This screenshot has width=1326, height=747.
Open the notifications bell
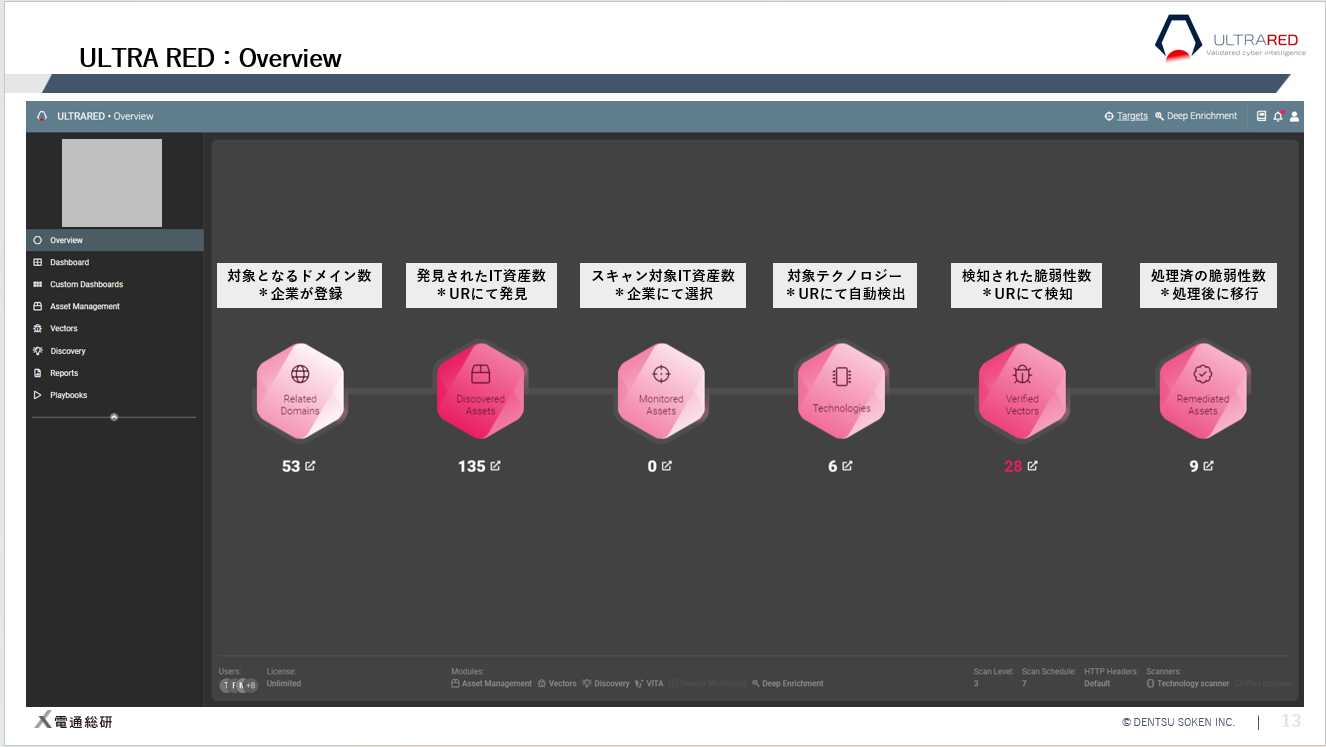point(1278,116)
